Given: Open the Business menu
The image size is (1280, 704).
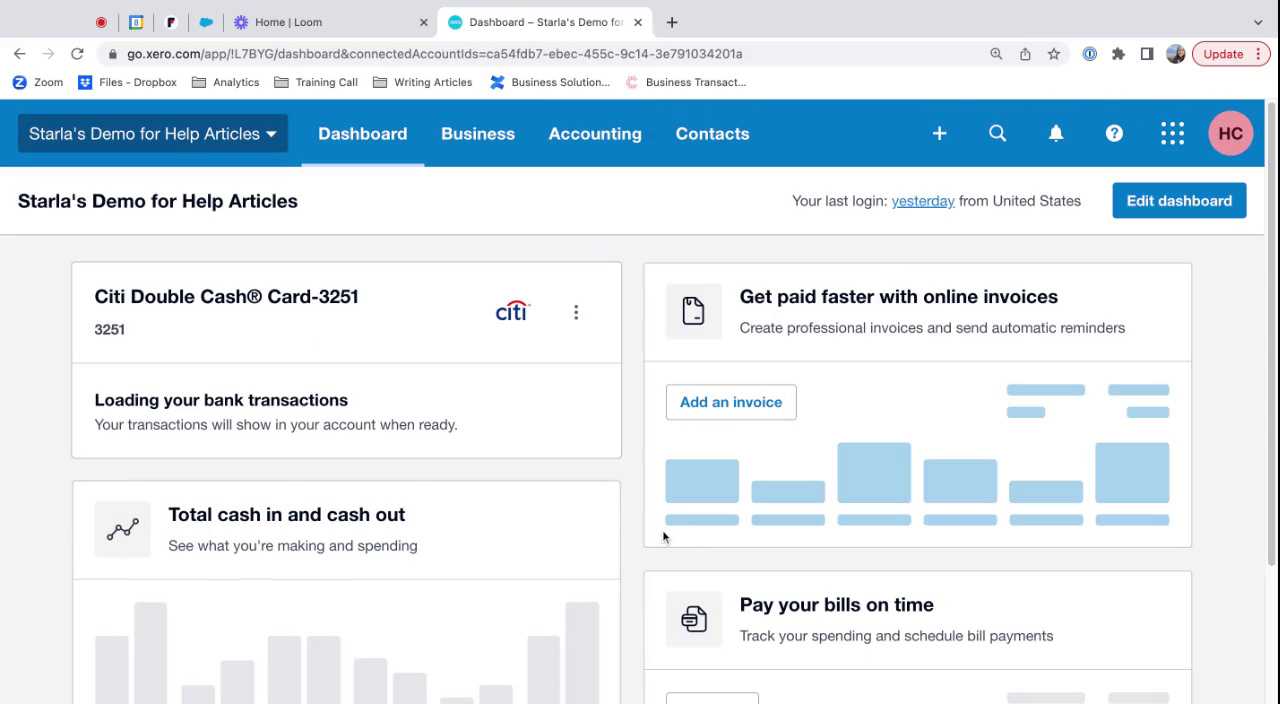Looking at the screenshot, I should click(x=478, y=133).
